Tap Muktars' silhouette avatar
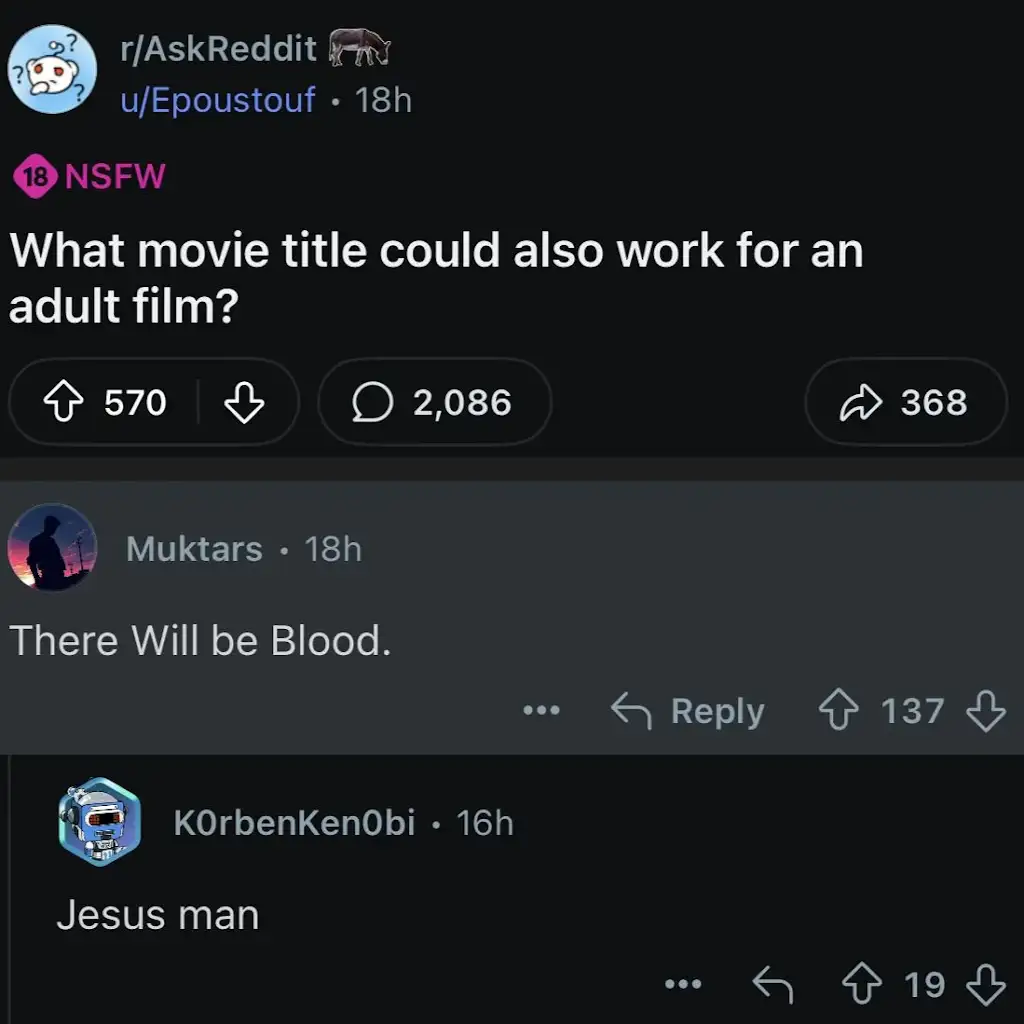1024x1024 pixels. coord(52,547)
